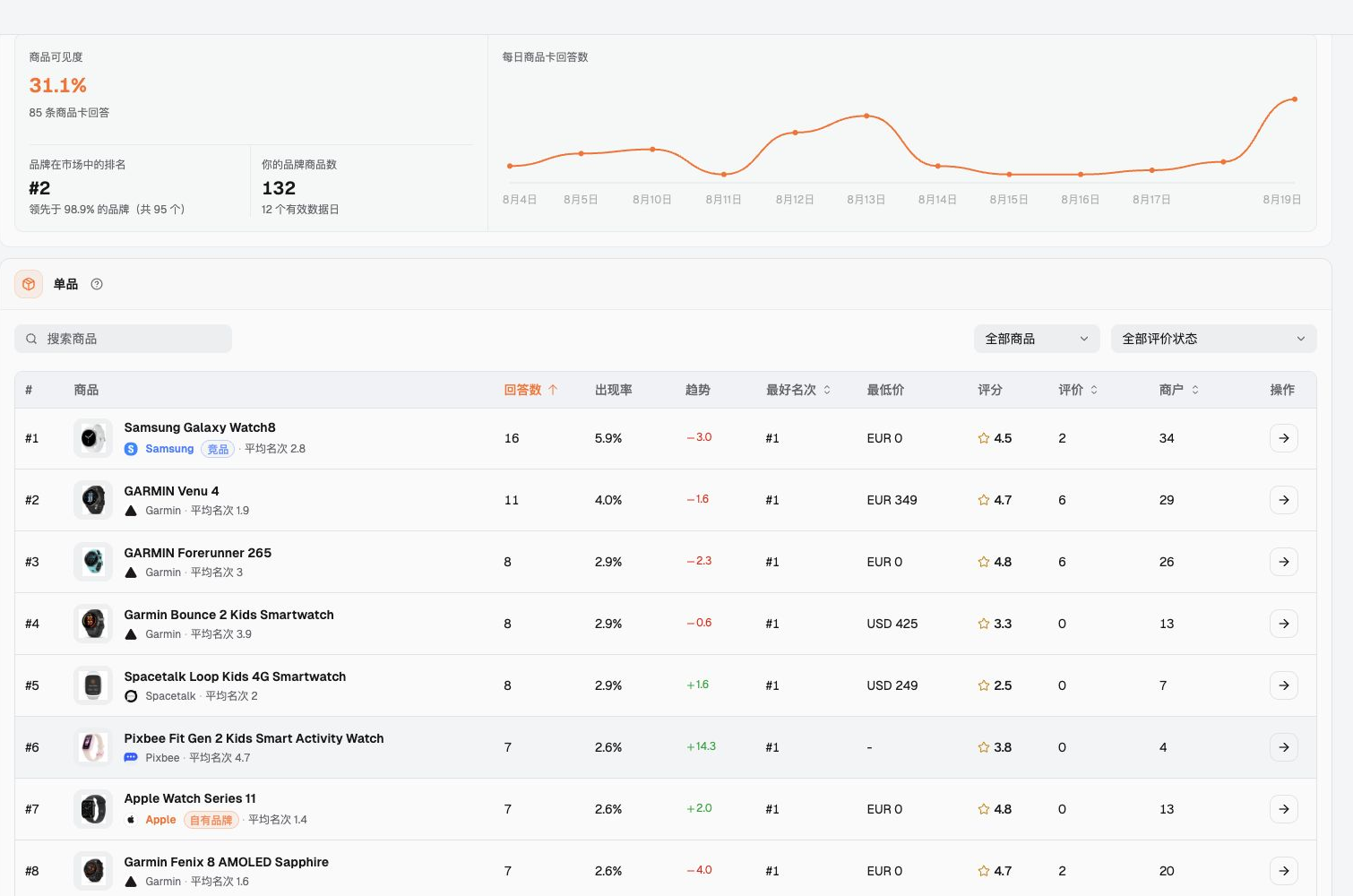Screen dimensions: 1353x896
Task: Open details arrow for GARMIN Venu 4
Action: [1284, 500]
